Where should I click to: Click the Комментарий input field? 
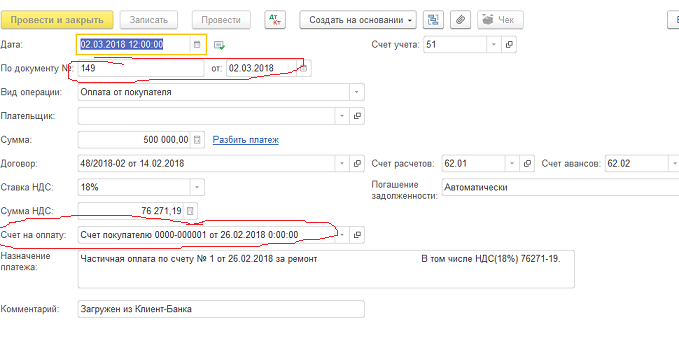click(221, 309)
